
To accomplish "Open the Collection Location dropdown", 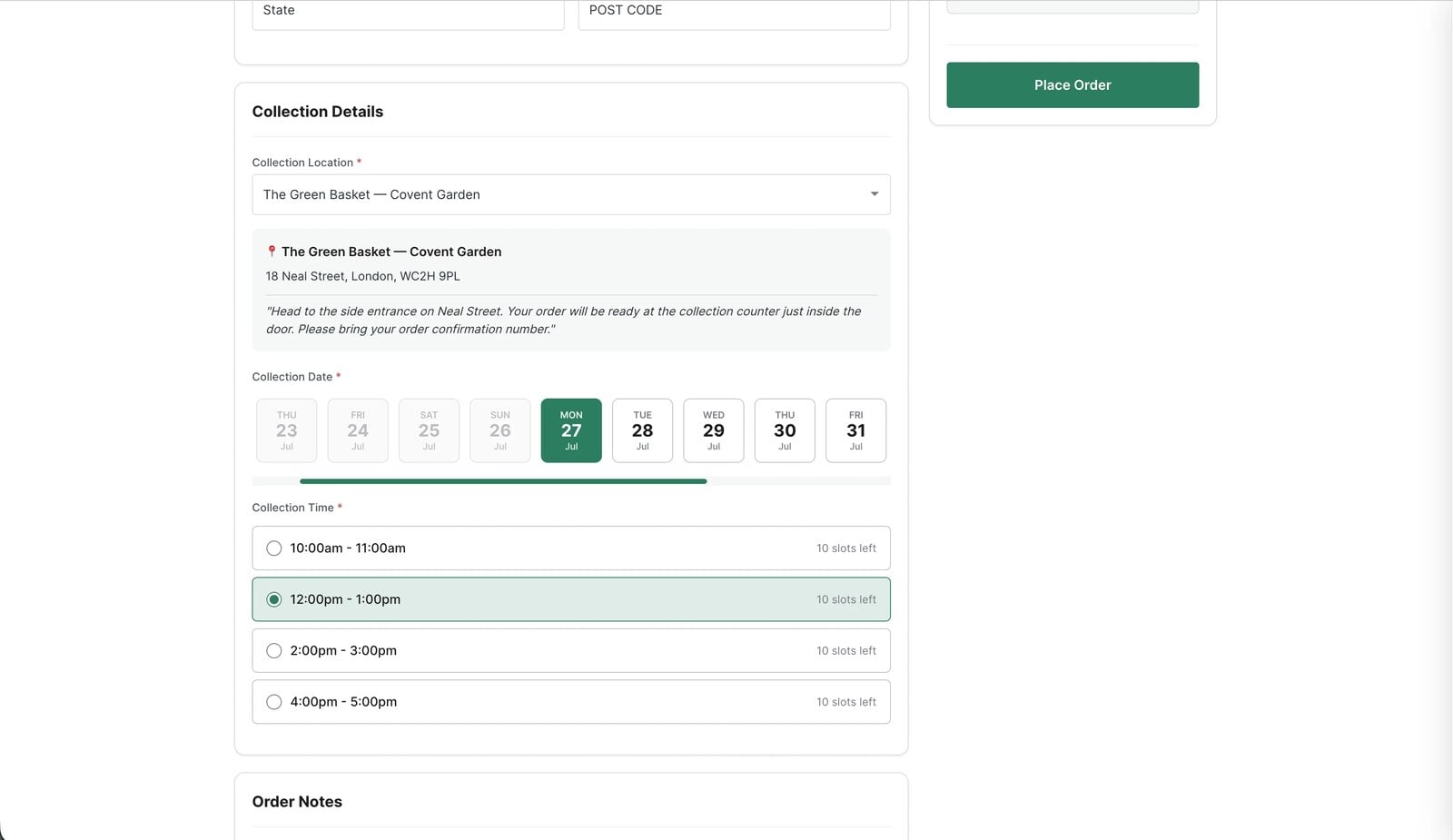I will pos(571,194).
